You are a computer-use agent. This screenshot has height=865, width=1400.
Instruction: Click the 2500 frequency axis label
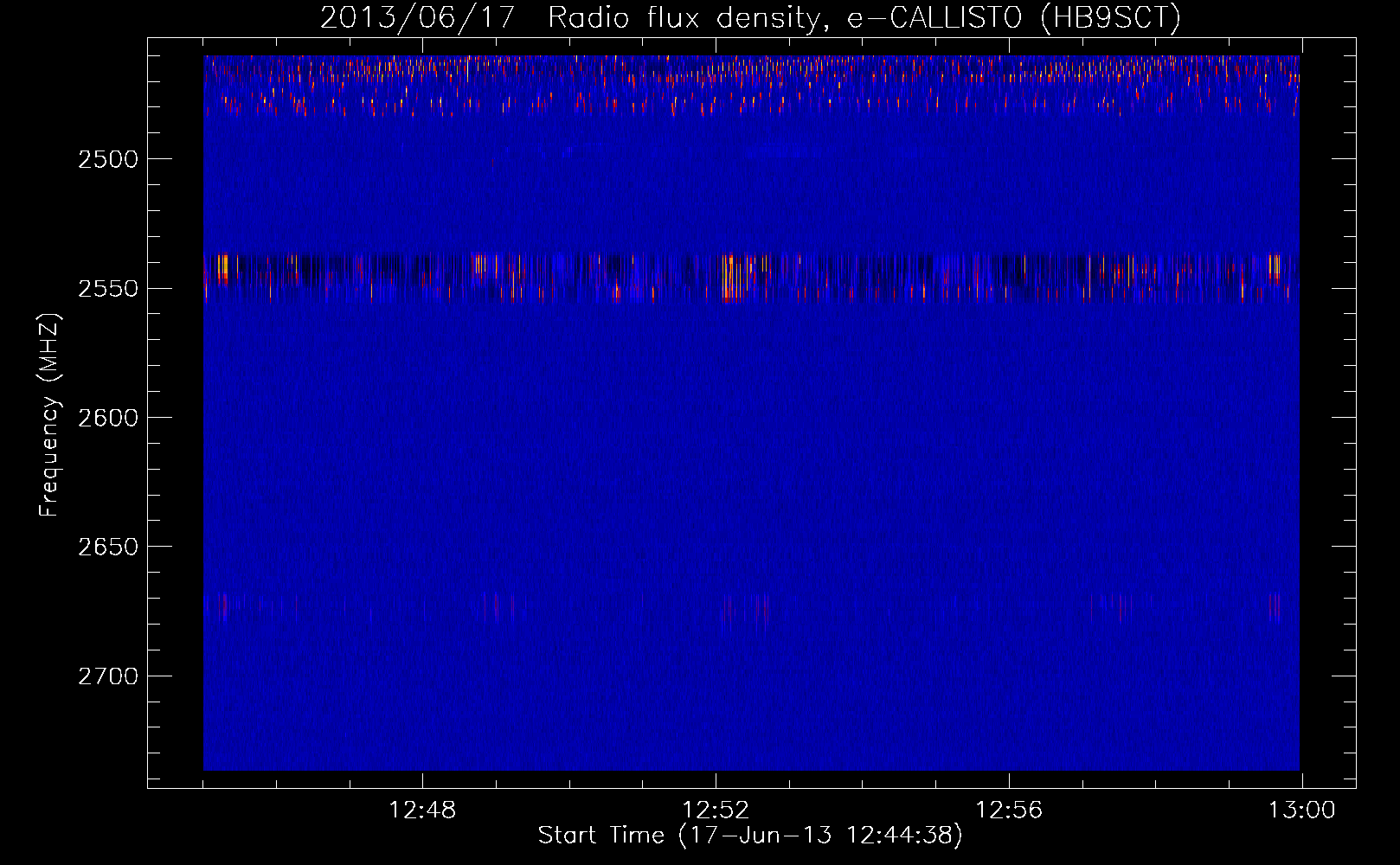(107, 159)
